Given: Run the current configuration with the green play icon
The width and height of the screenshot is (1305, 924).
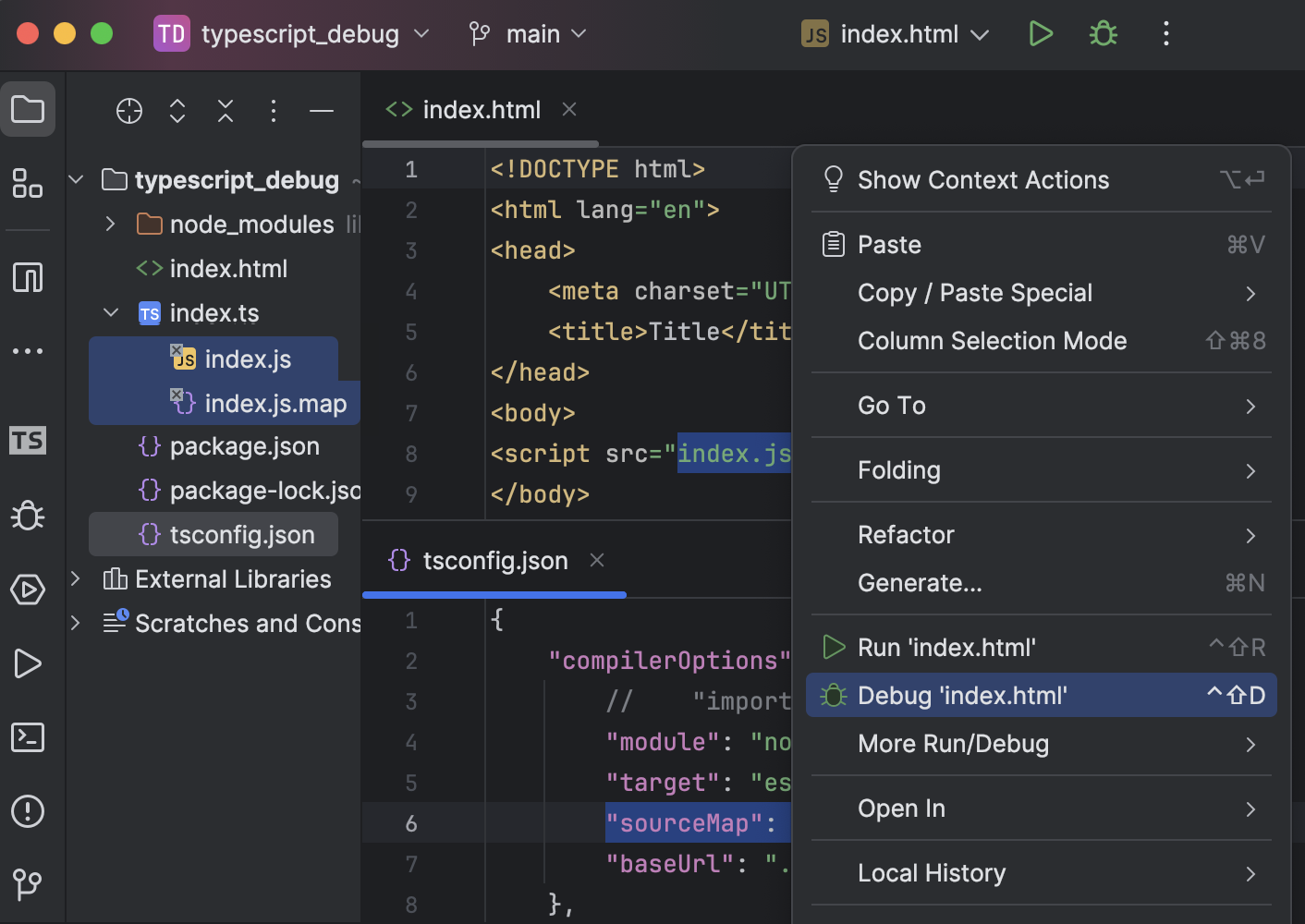Looking at the screenshot, I should pos(1041,33).
